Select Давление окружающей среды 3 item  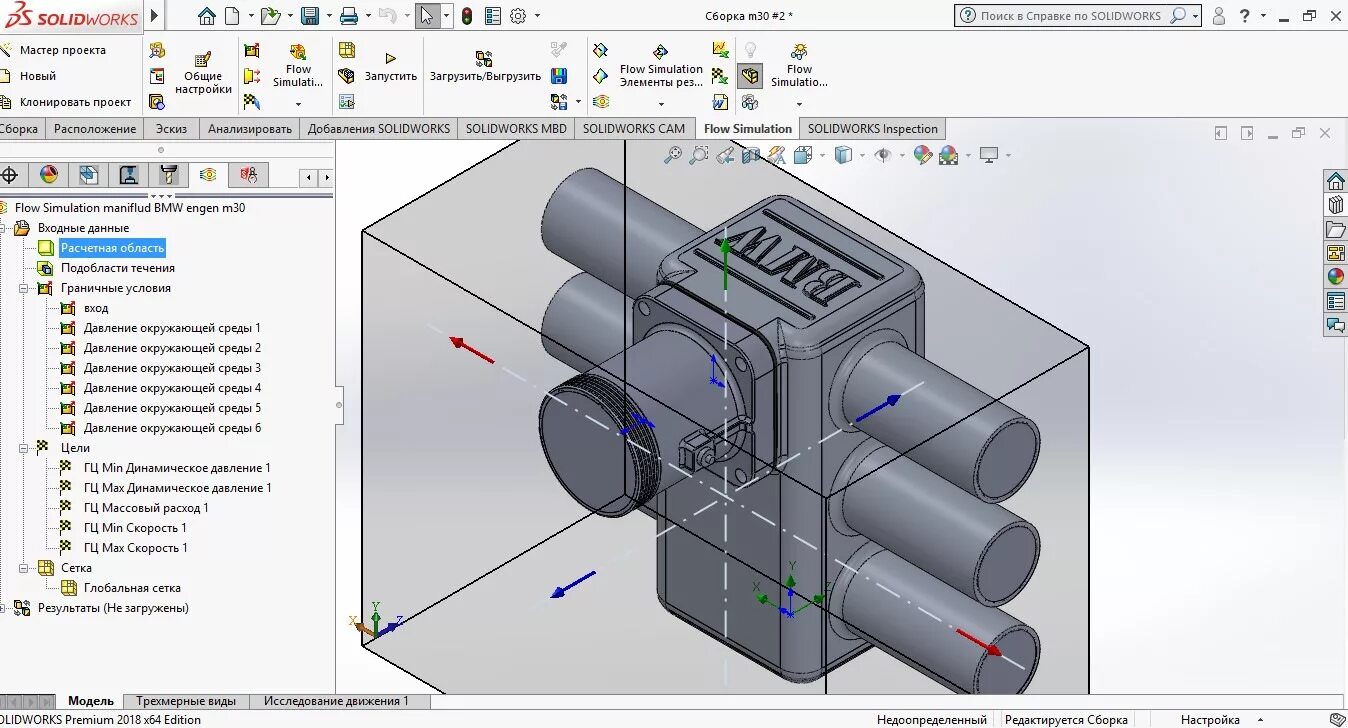pyautogui.click(x=172, y=368)
